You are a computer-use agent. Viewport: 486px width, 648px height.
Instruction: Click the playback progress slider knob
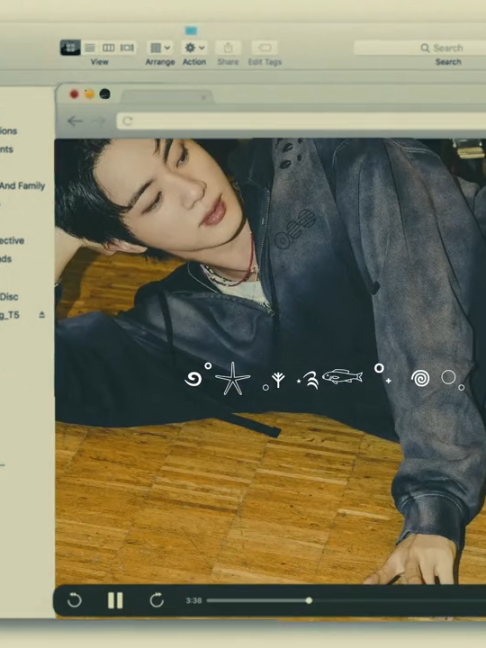[x=309, y=600]
